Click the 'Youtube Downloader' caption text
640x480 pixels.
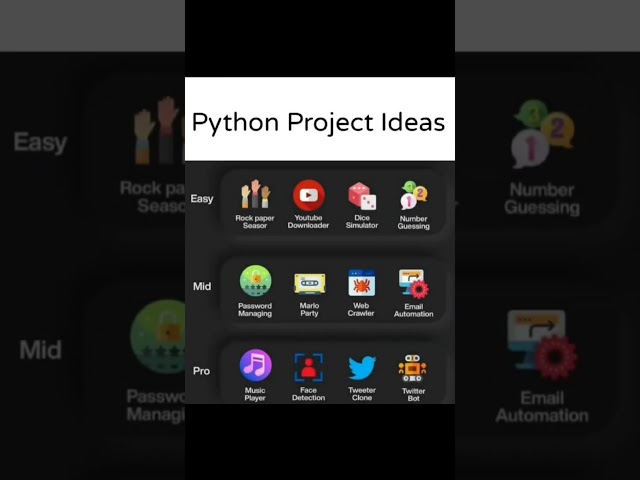(x=308, y=222)
